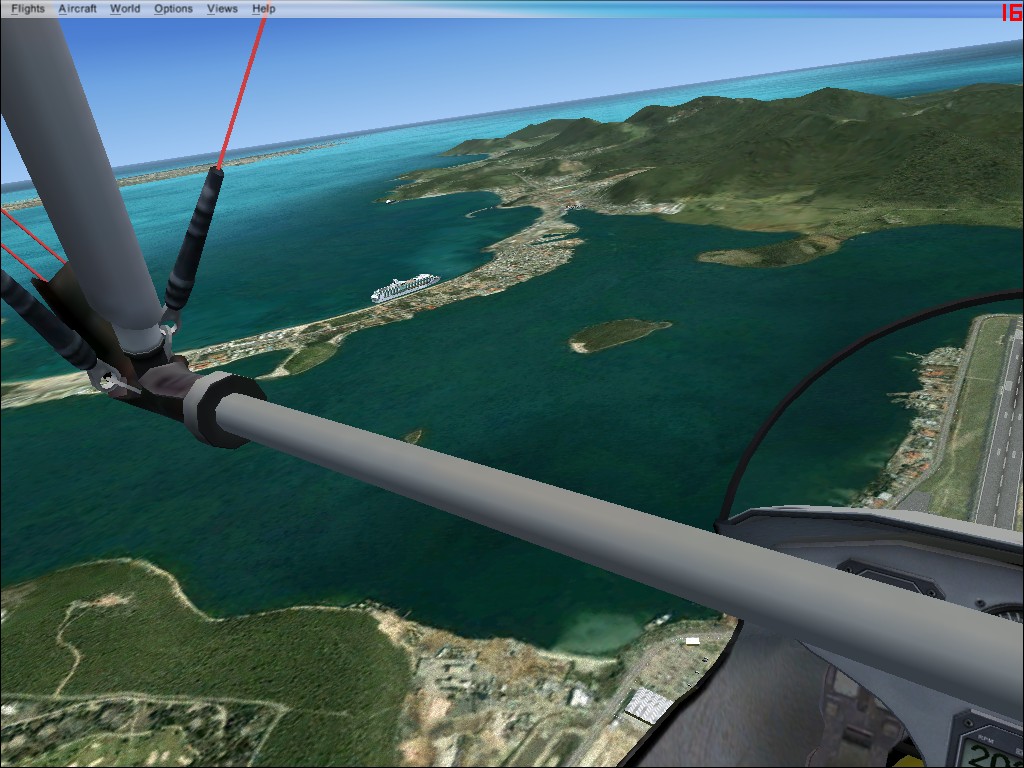Click the red frame rate counter
1024x768 pixels.
tap(1010, 12)
